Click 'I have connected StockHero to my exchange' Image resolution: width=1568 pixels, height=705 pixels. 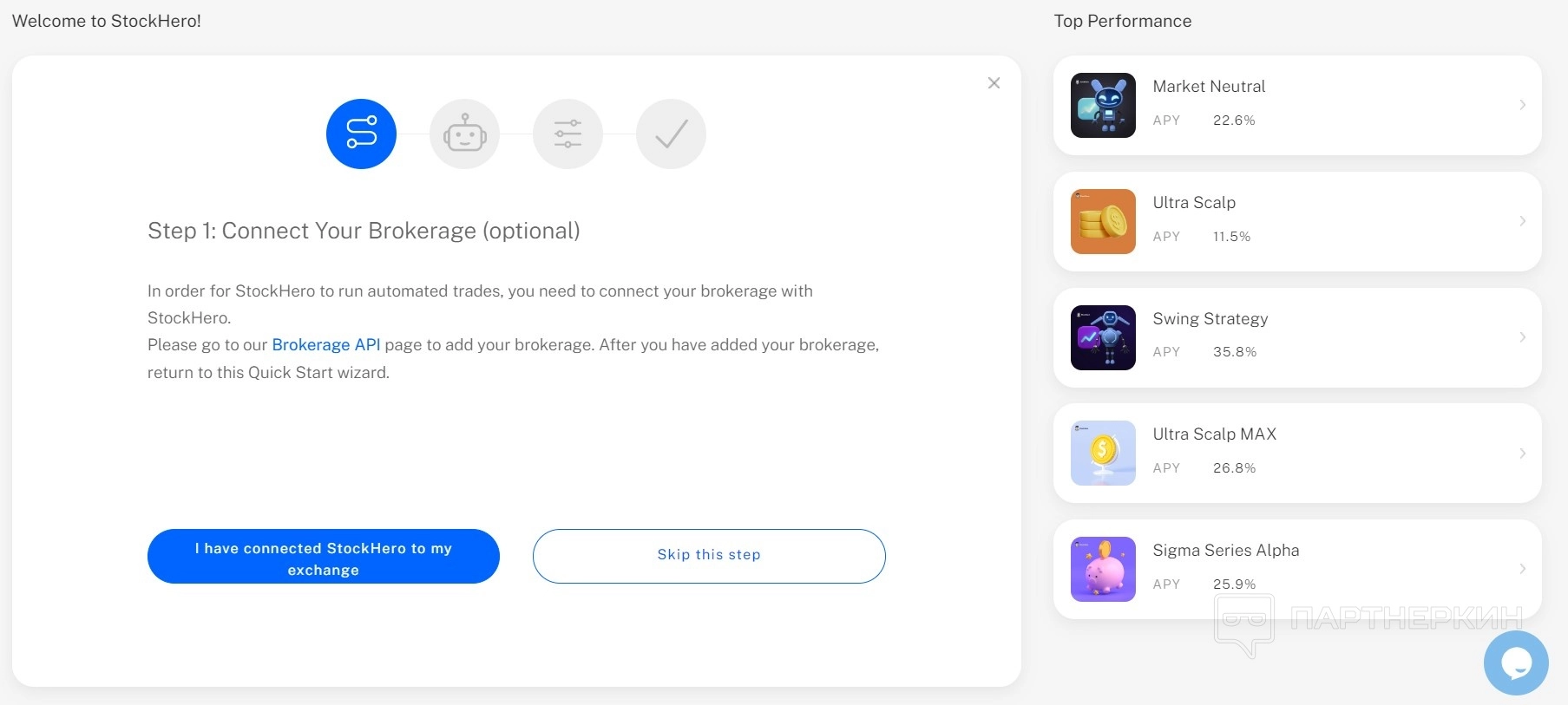pyautogui.click(x=324, y=557)
